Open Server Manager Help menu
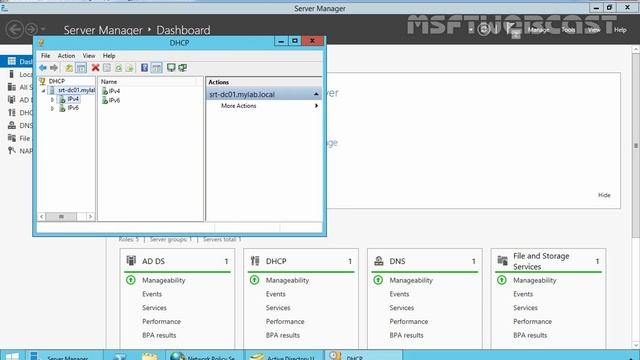 coord(620,30)
